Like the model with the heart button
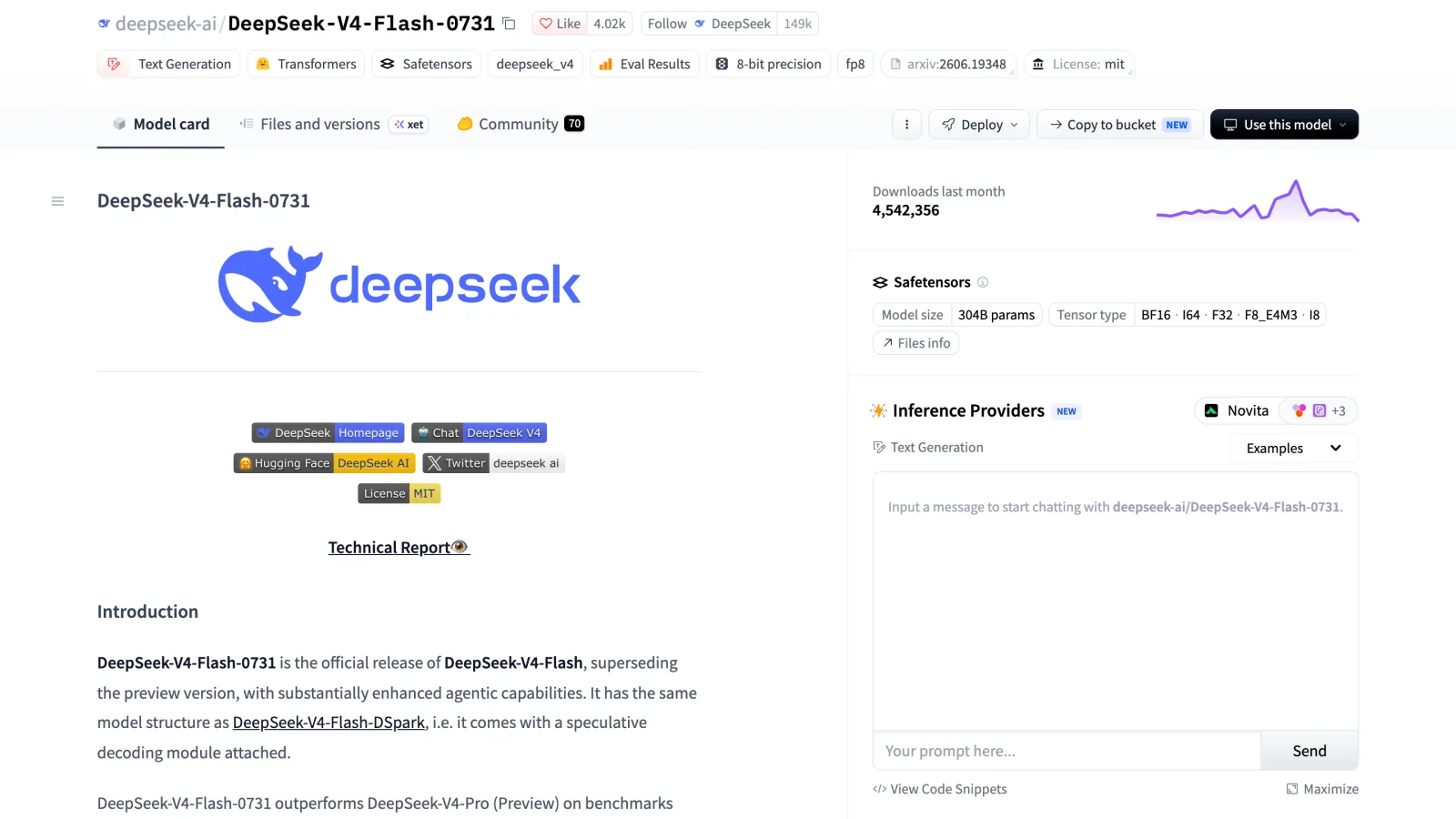This screenshot has height=819, width=1456. coord(560,24)
